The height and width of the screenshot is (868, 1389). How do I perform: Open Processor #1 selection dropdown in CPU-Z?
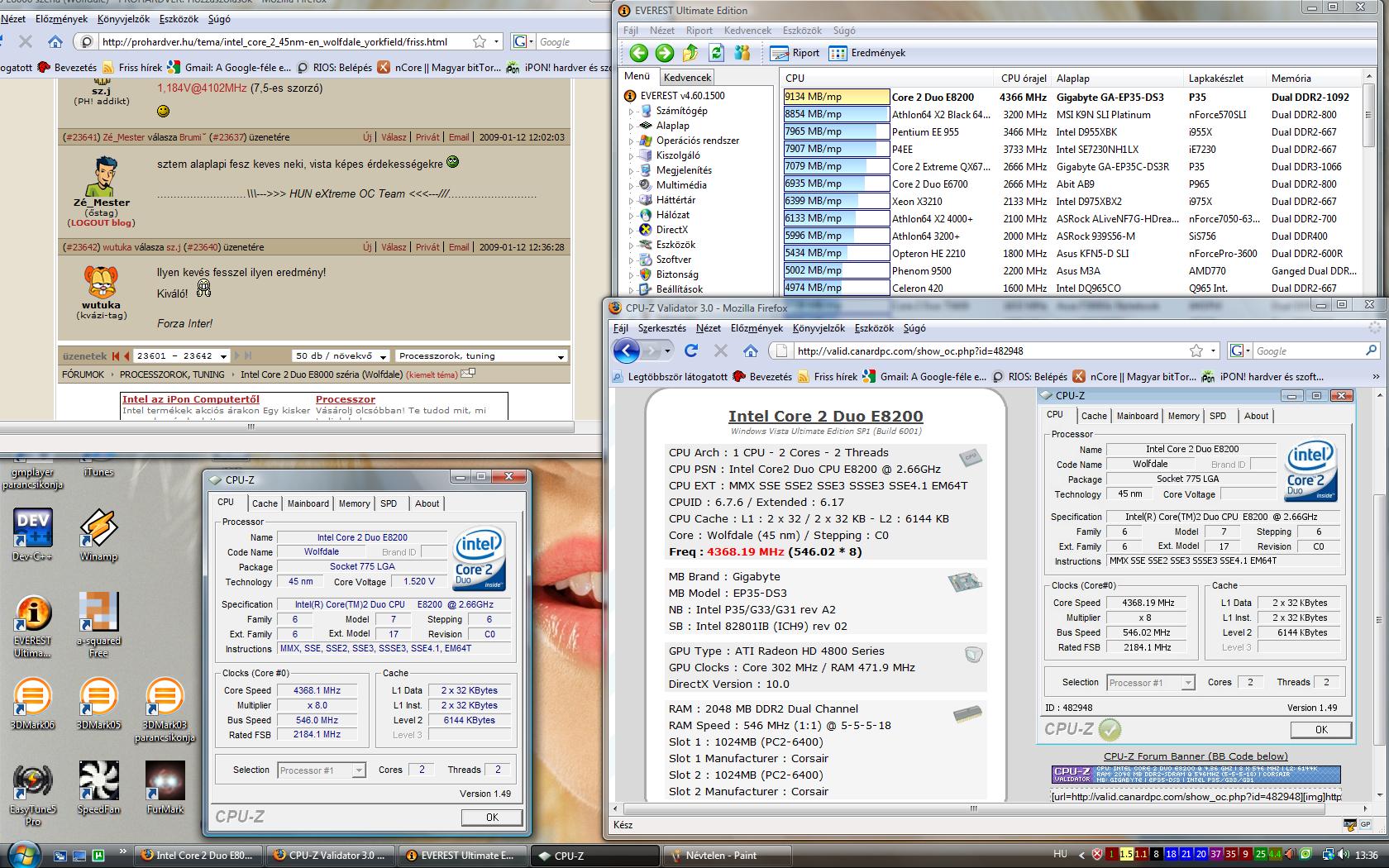point(322,770)
